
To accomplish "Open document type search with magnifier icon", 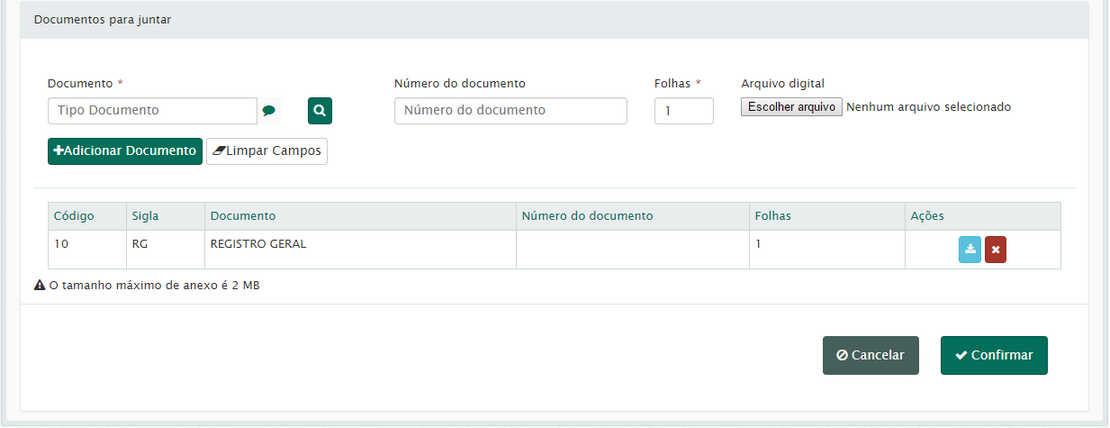I will [x=319, y=111].
